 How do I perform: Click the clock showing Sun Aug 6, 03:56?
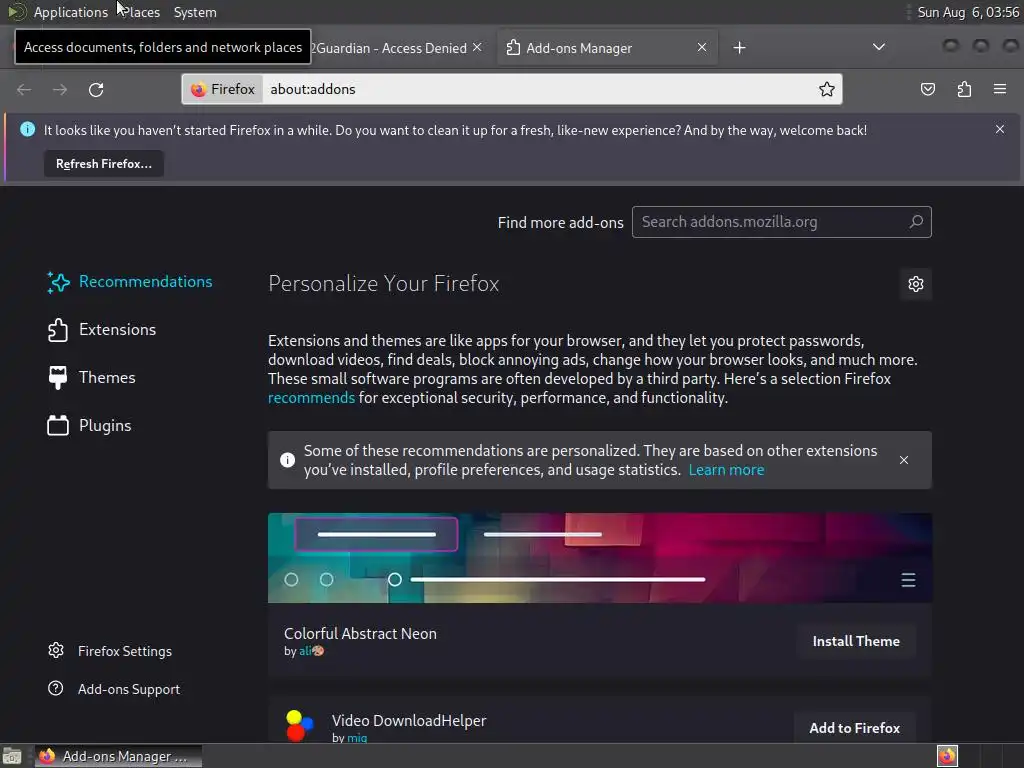pos(968,12)
